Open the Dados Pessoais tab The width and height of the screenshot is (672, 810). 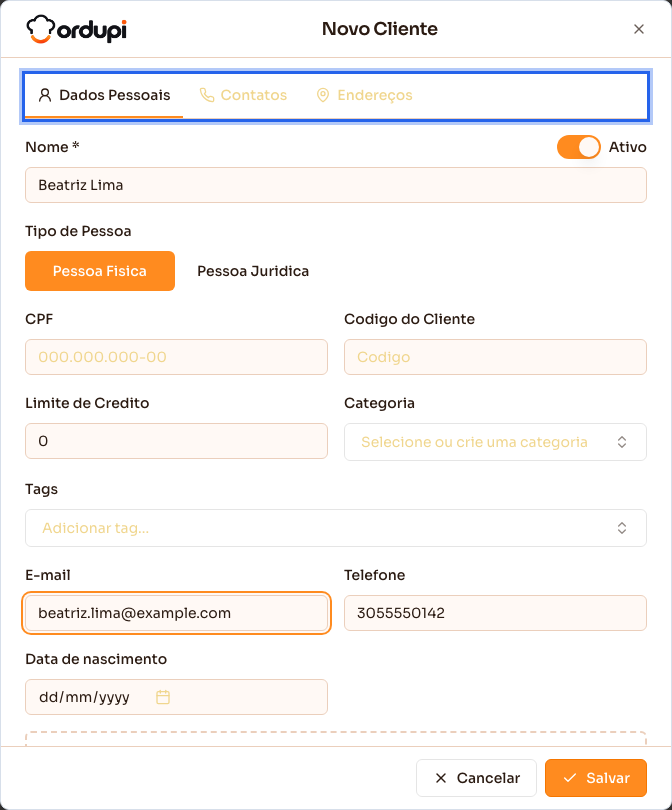104,95
